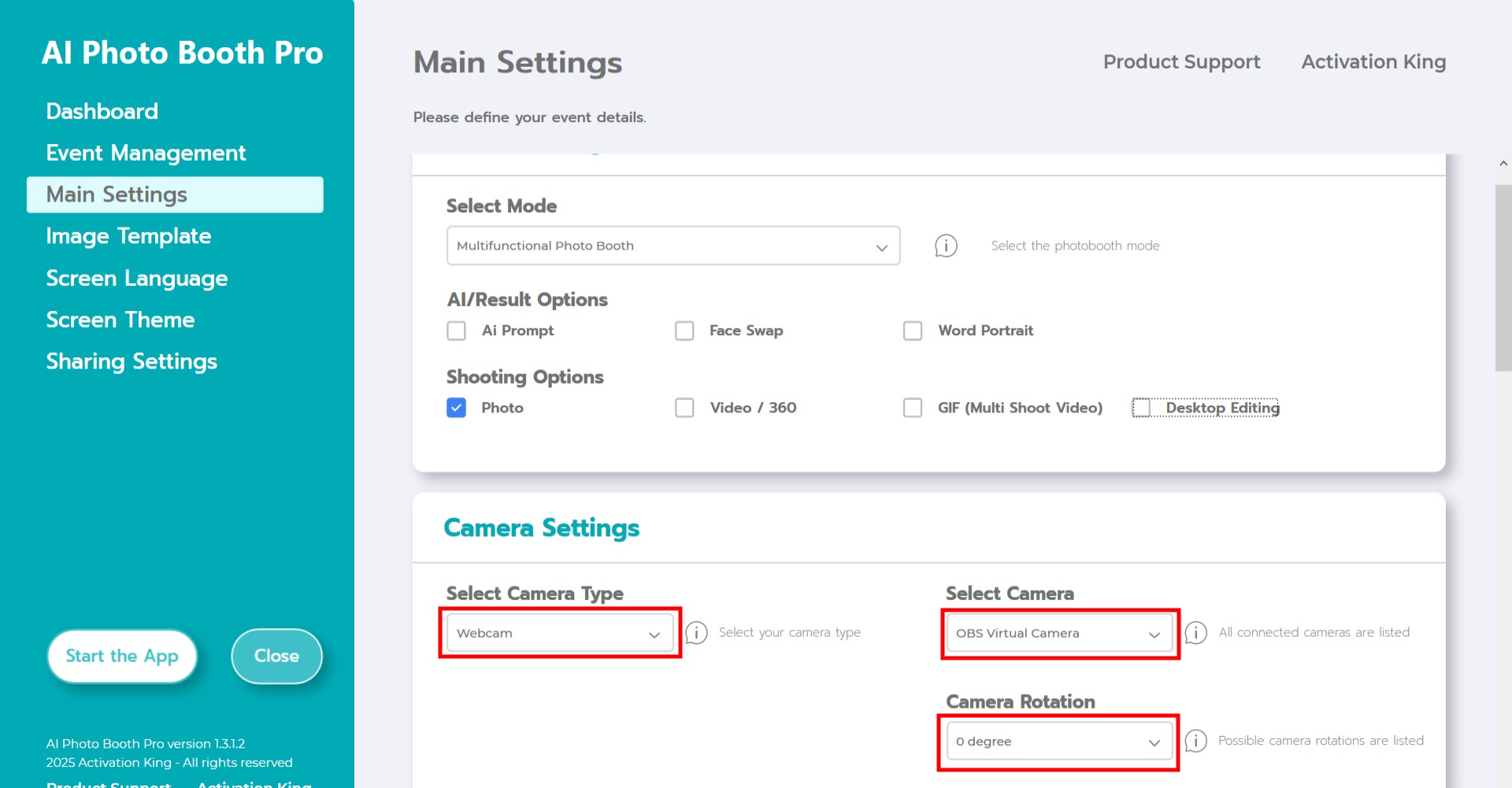1512x788 pixels.
Task: Click info icon beside Select Mode dropdown
Action: (x=946, y=246)
